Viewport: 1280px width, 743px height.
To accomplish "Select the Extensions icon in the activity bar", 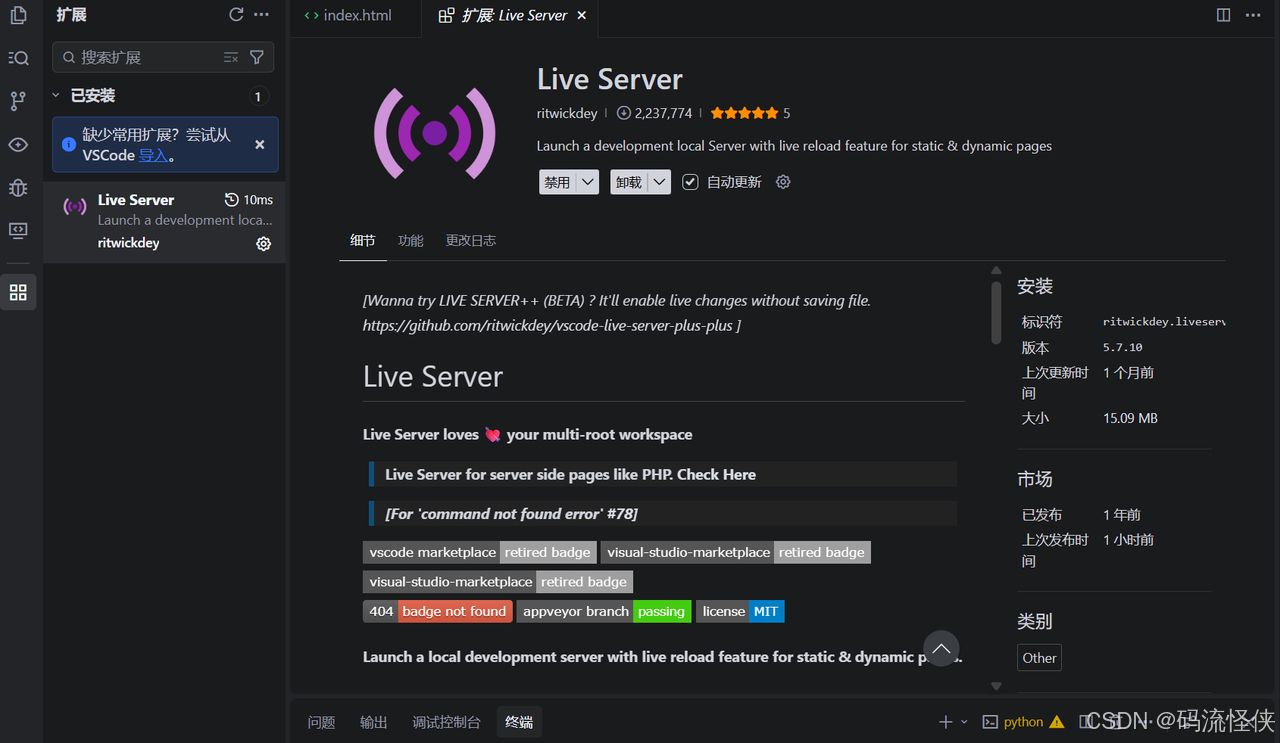I will point(18,292).
